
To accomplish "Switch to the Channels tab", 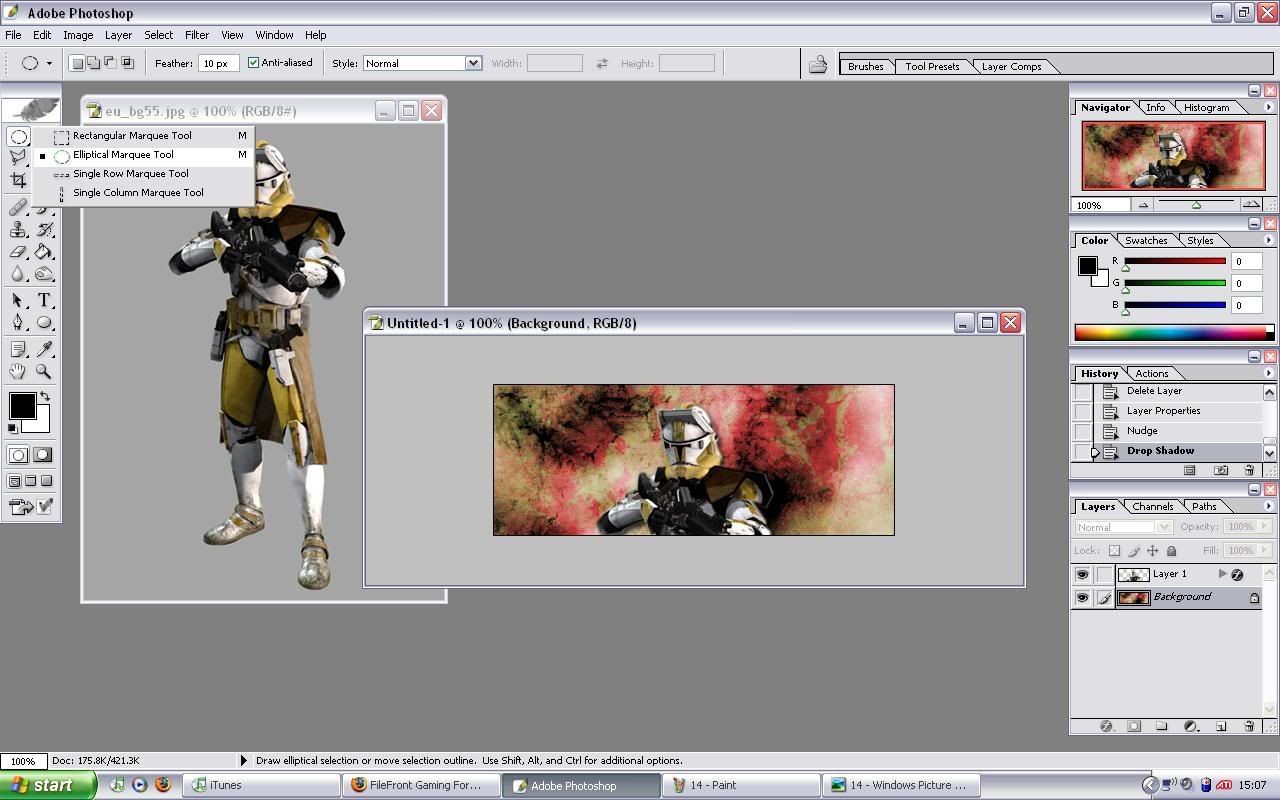I will [x=1152, y=506].
